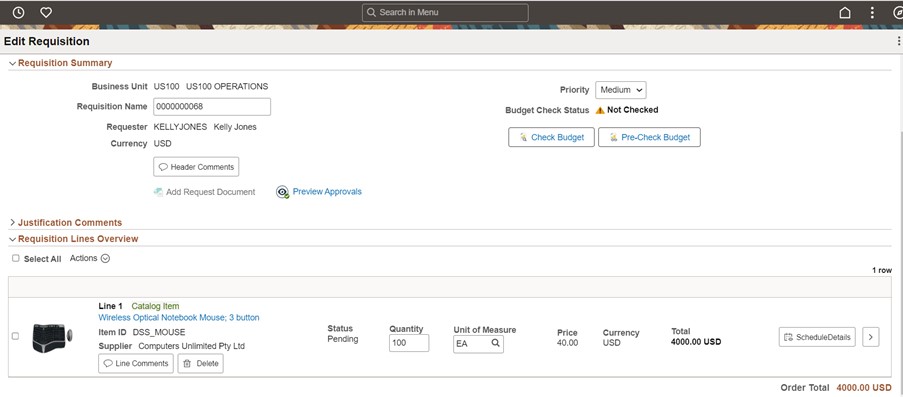Click the Preview Approvals link
Screen dimensions: 903x397
click(327, 191)
